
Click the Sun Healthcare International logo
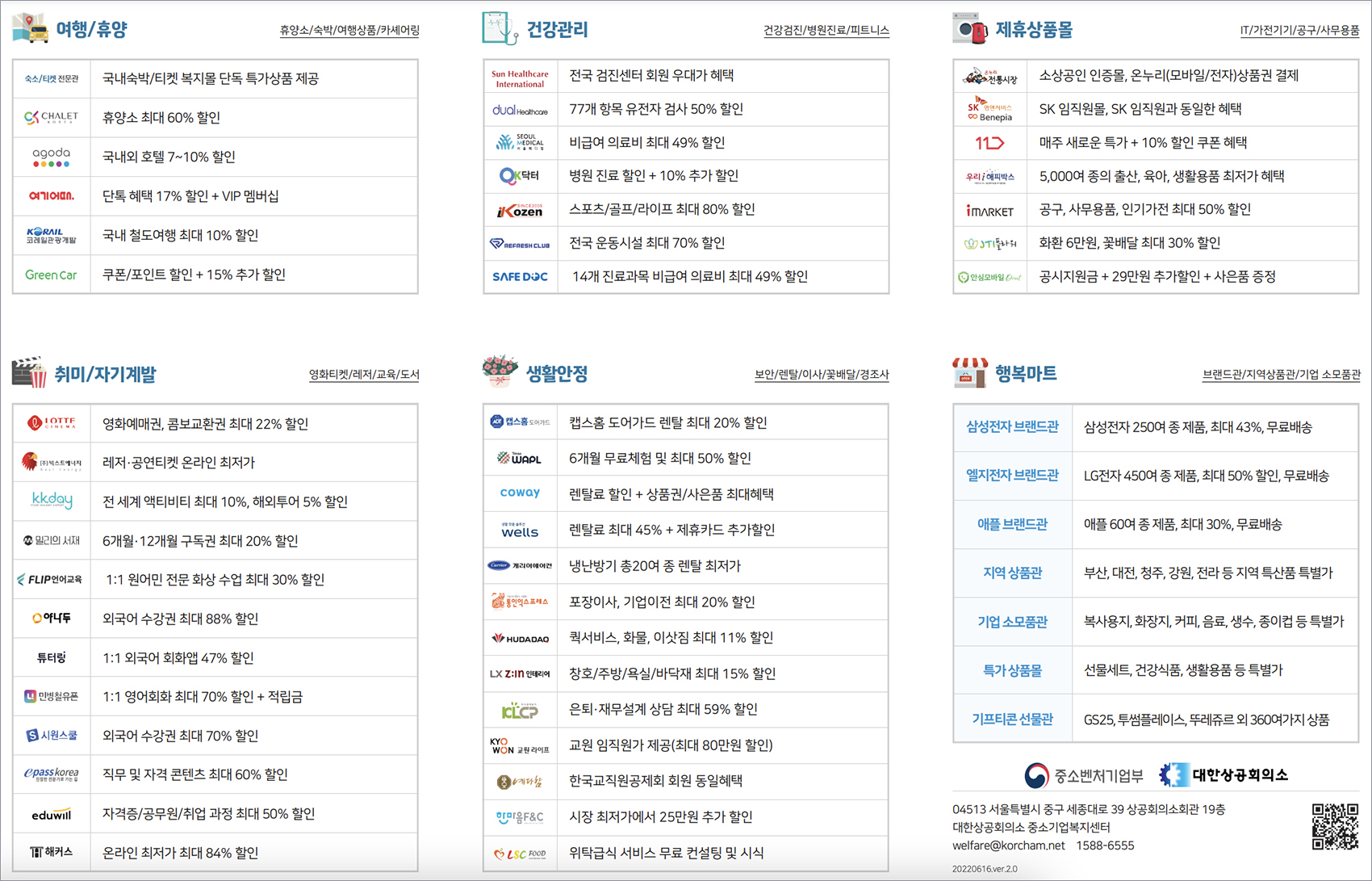(x=520, y=78)
